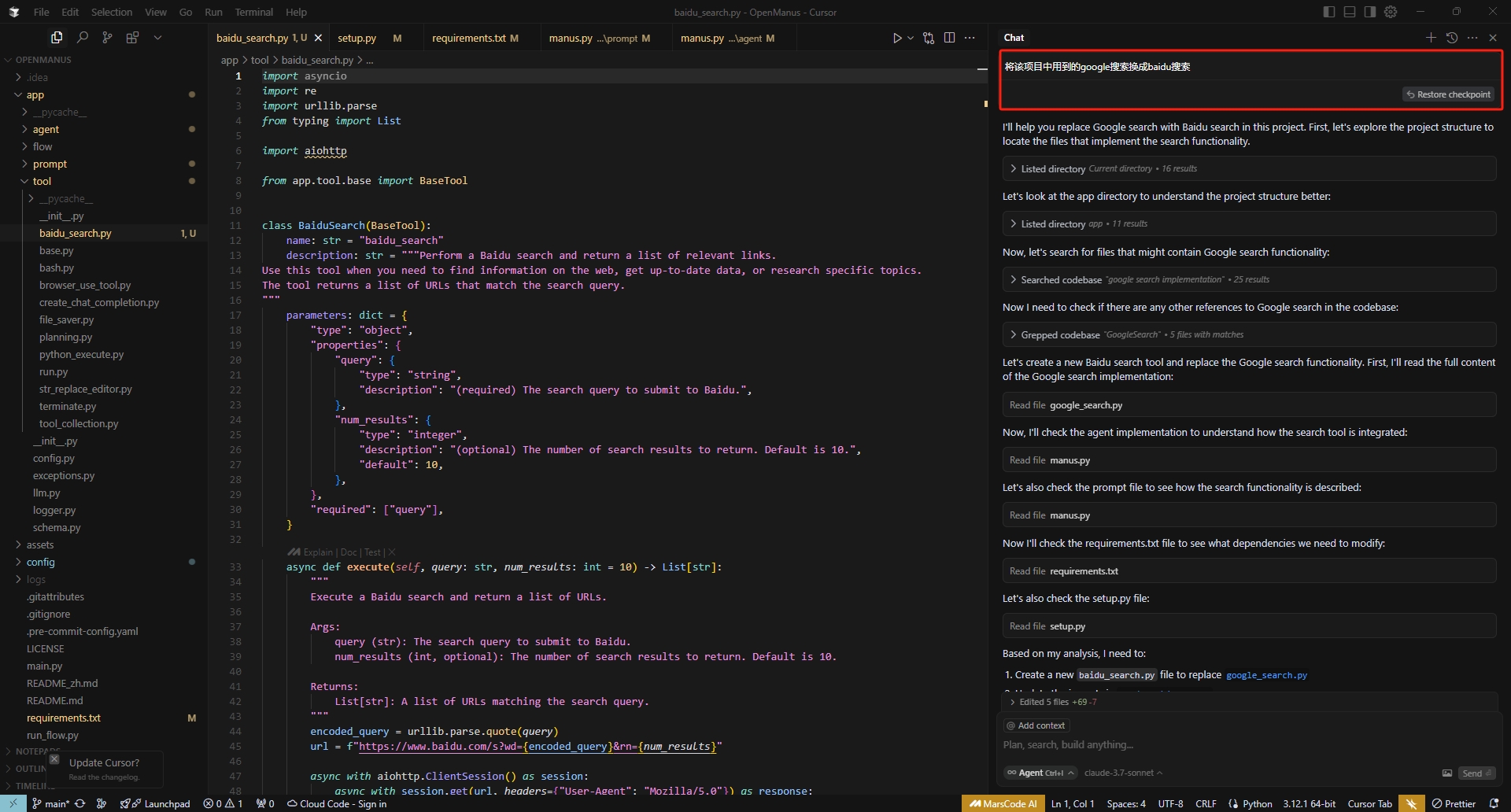Open the claude-3.7-sonnet model dropdown
This screenshot has height=812, width=1511.
[1123, 773]
